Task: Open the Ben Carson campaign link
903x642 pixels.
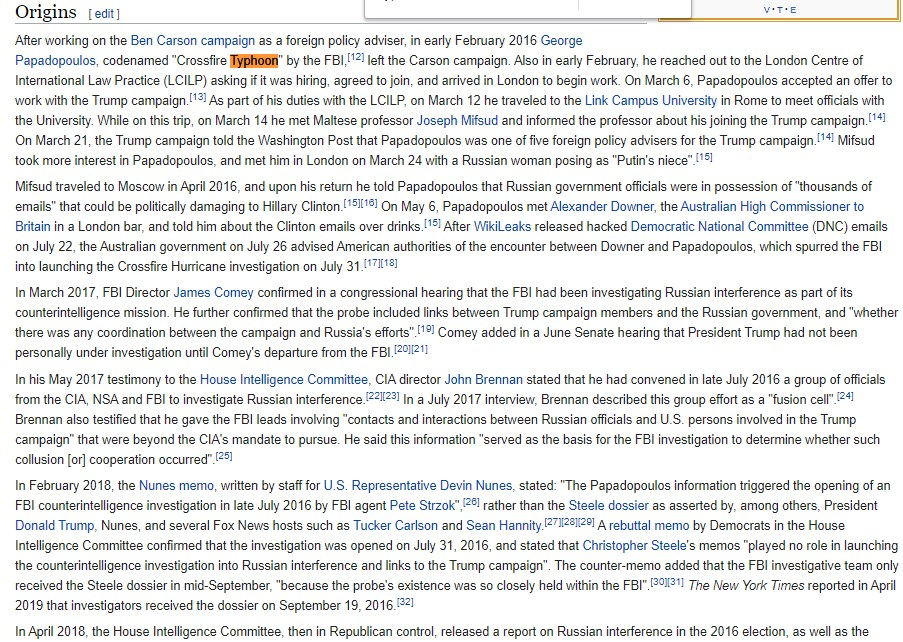Action: pyautogui.click(x=192, y=41)
